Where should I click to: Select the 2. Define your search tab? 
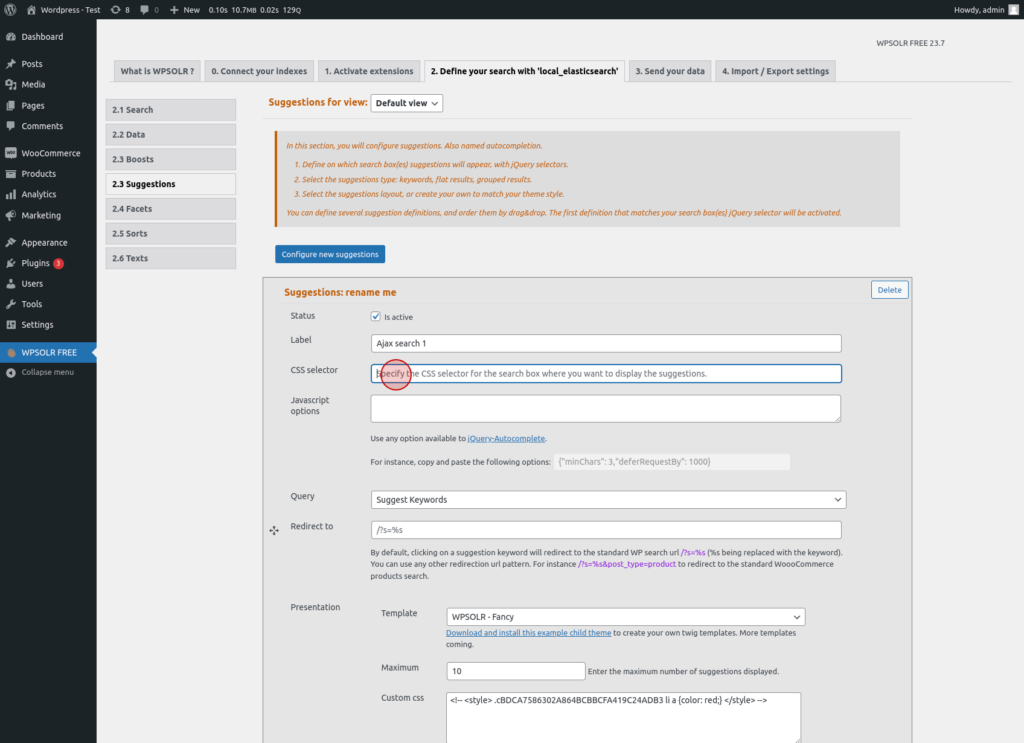pyautogui.click(x=524, y=71)
